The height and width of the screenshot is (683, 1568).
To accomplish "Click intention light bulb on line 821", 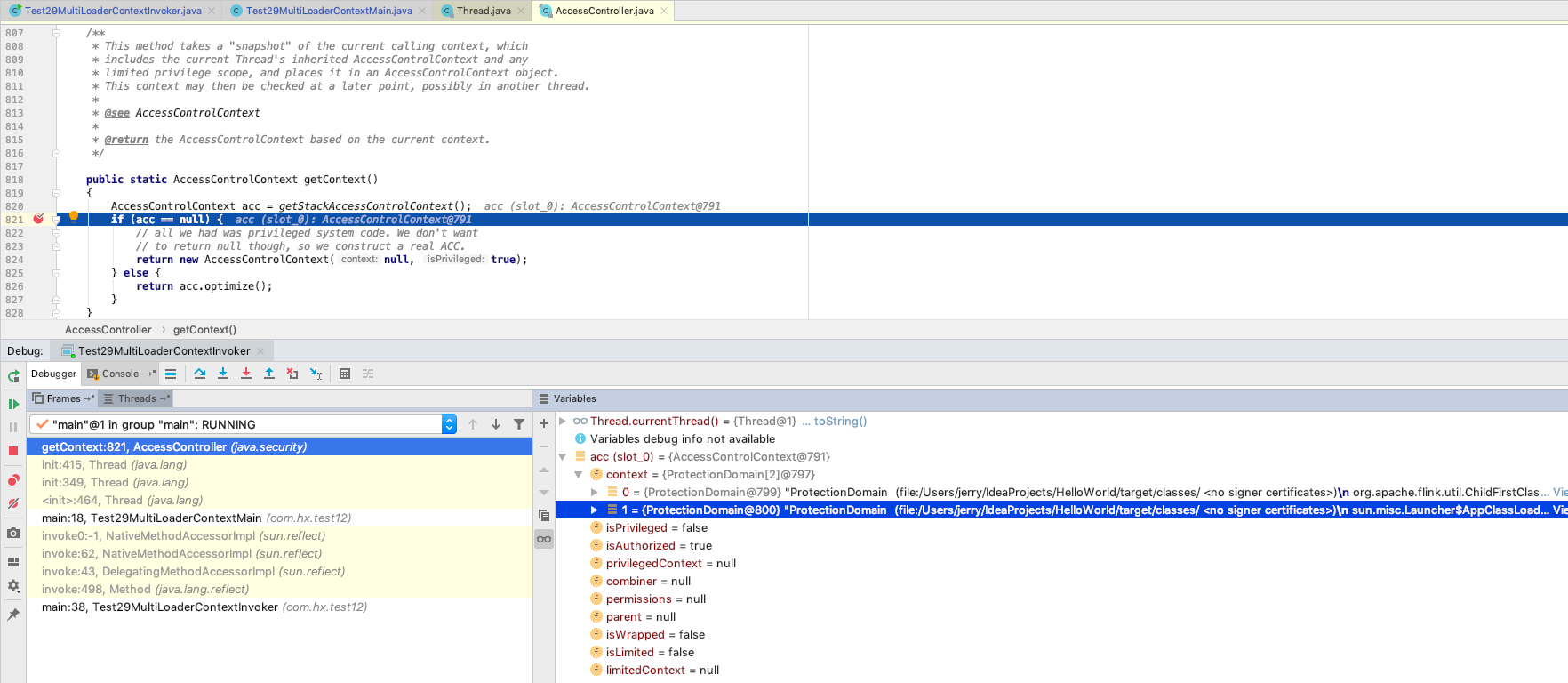I will [x=74, y=216].
